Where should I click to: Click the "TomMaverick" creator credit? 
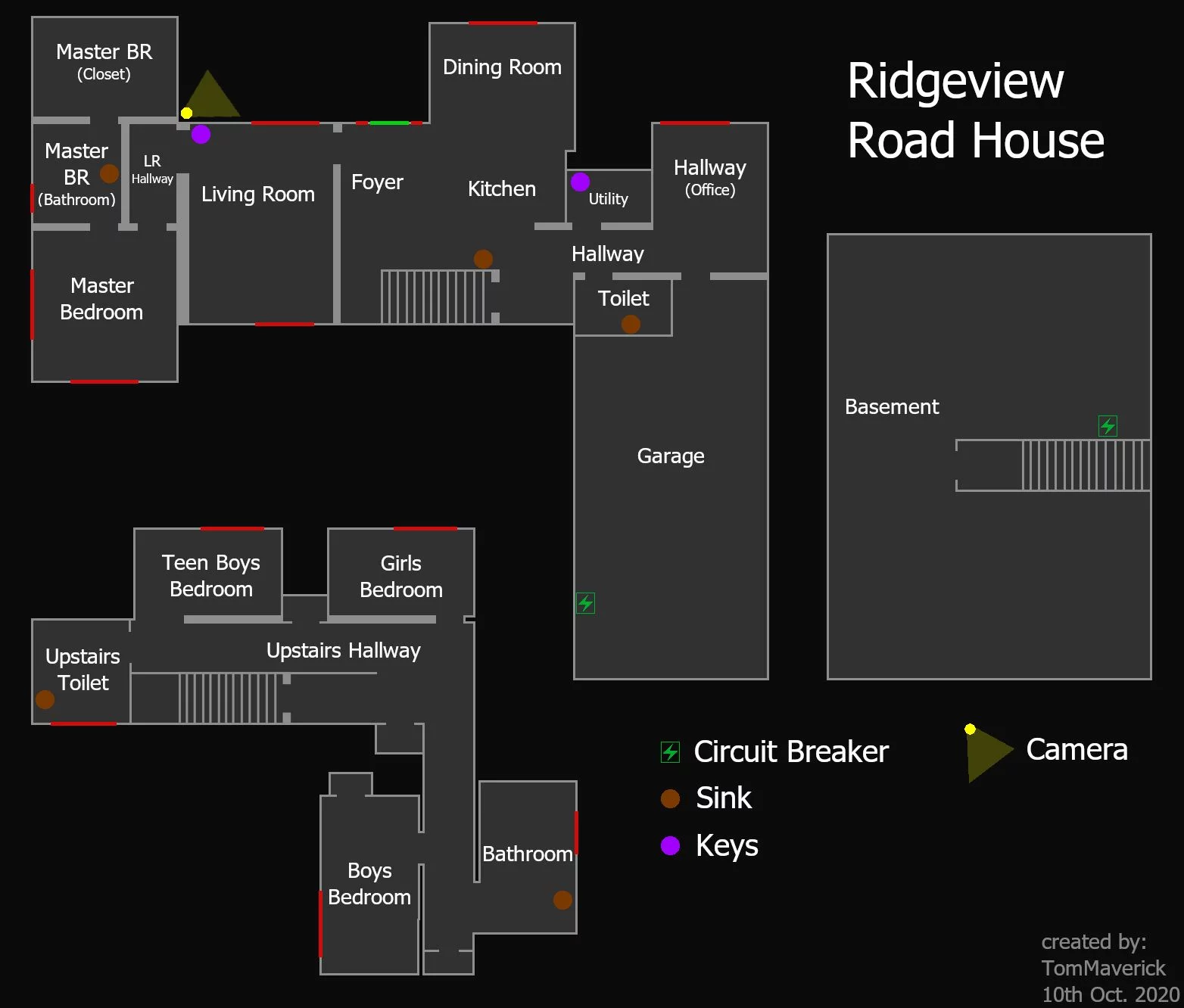click(1104, 969)
